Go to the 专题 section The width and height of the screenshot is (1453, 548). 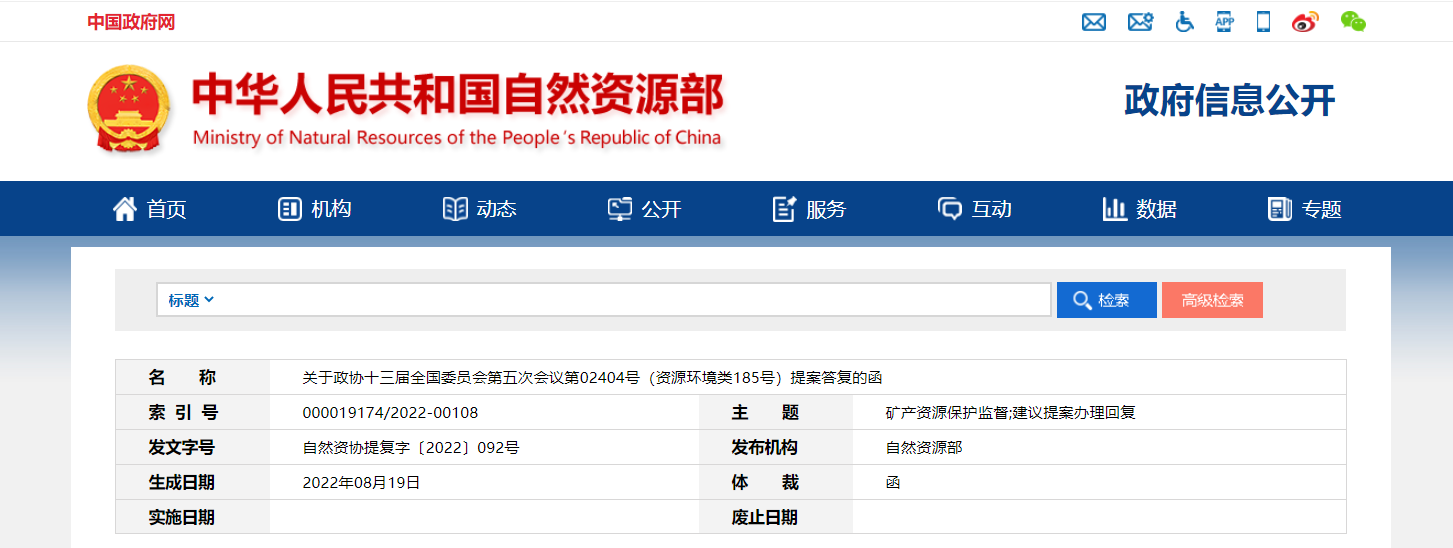1305,209
